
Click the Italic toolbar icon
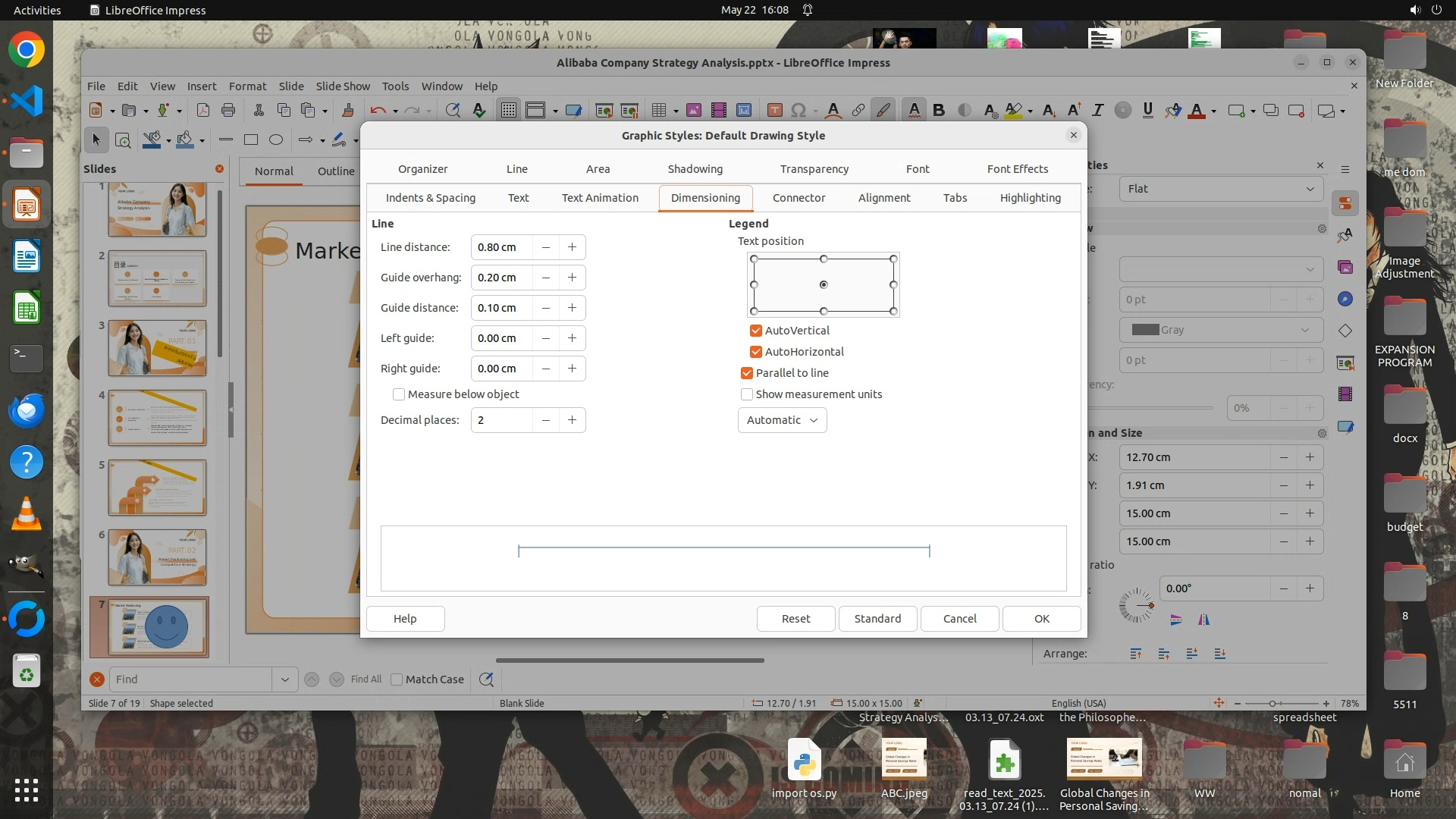click(1097, 111)
